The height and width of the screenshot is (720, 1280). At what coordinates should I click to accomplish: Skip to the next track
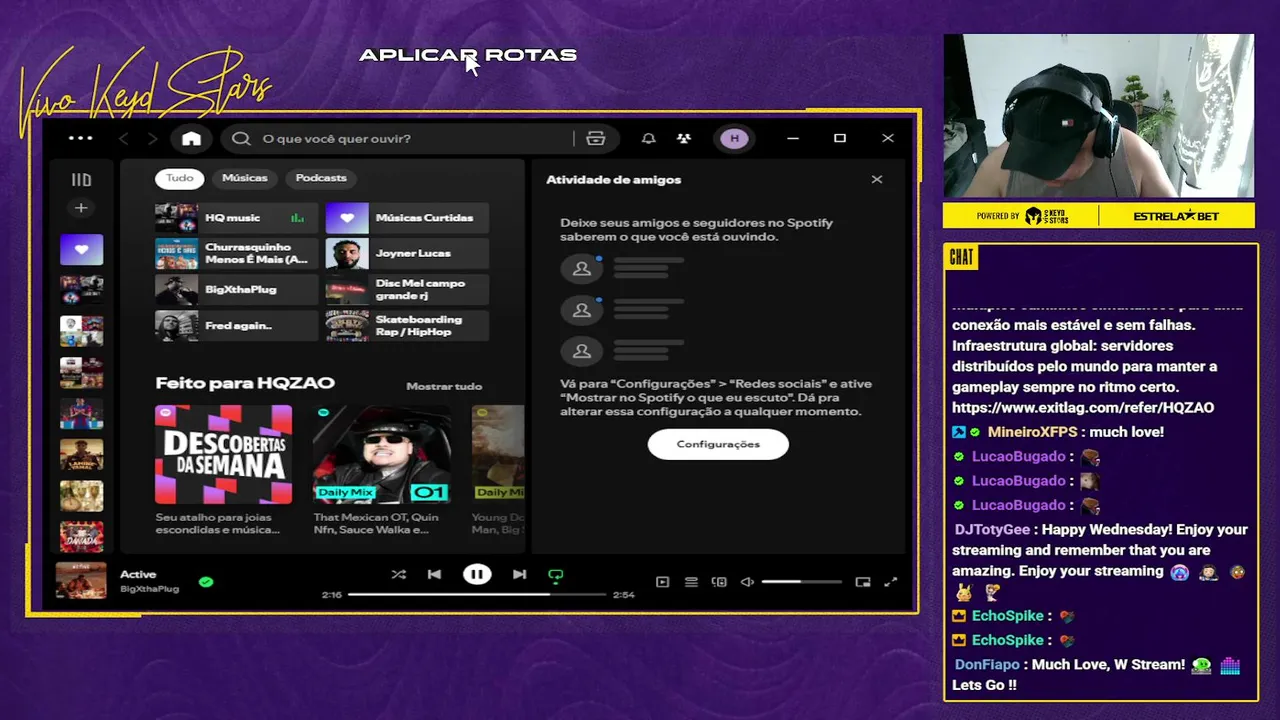519,575
